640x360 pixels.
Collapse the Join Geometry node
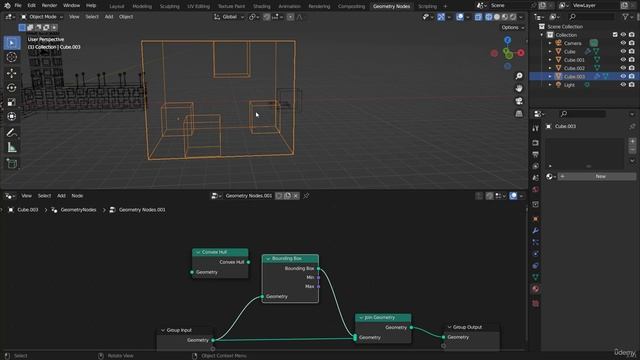(361, 318)
